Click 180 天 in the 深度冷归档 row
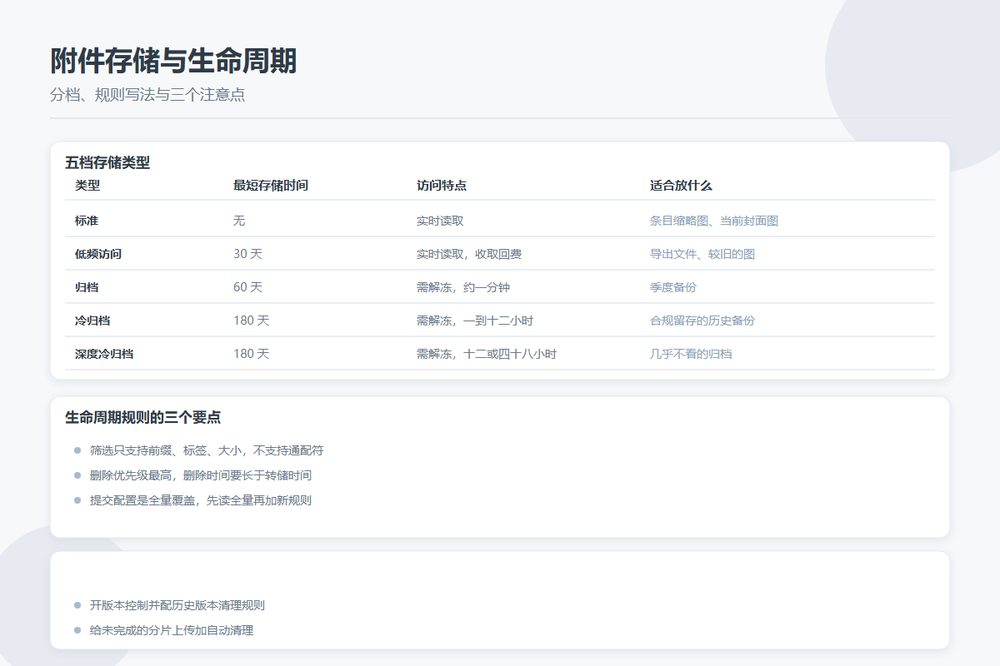 251,353
